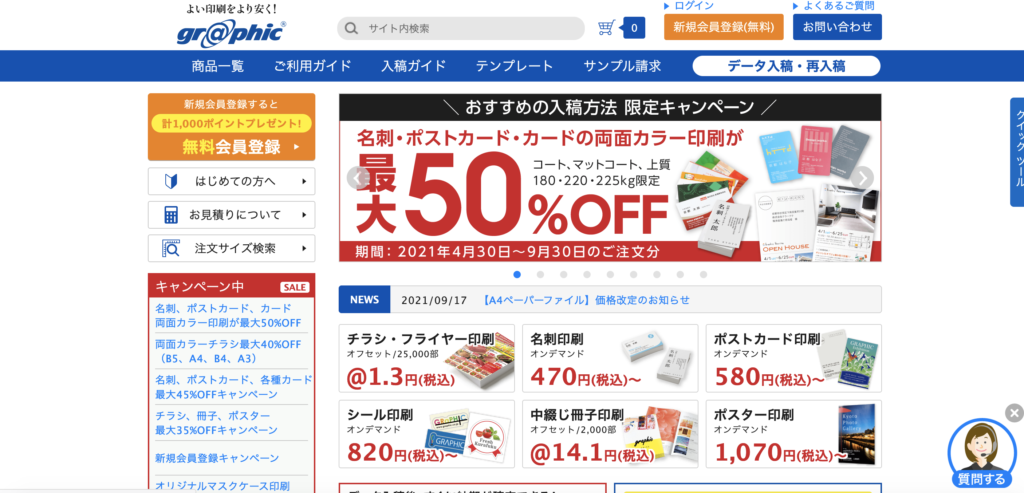Click the 新規会員登録(無料) button
This screenshot has height=493, width=1024.
click(x=724, y=27)
